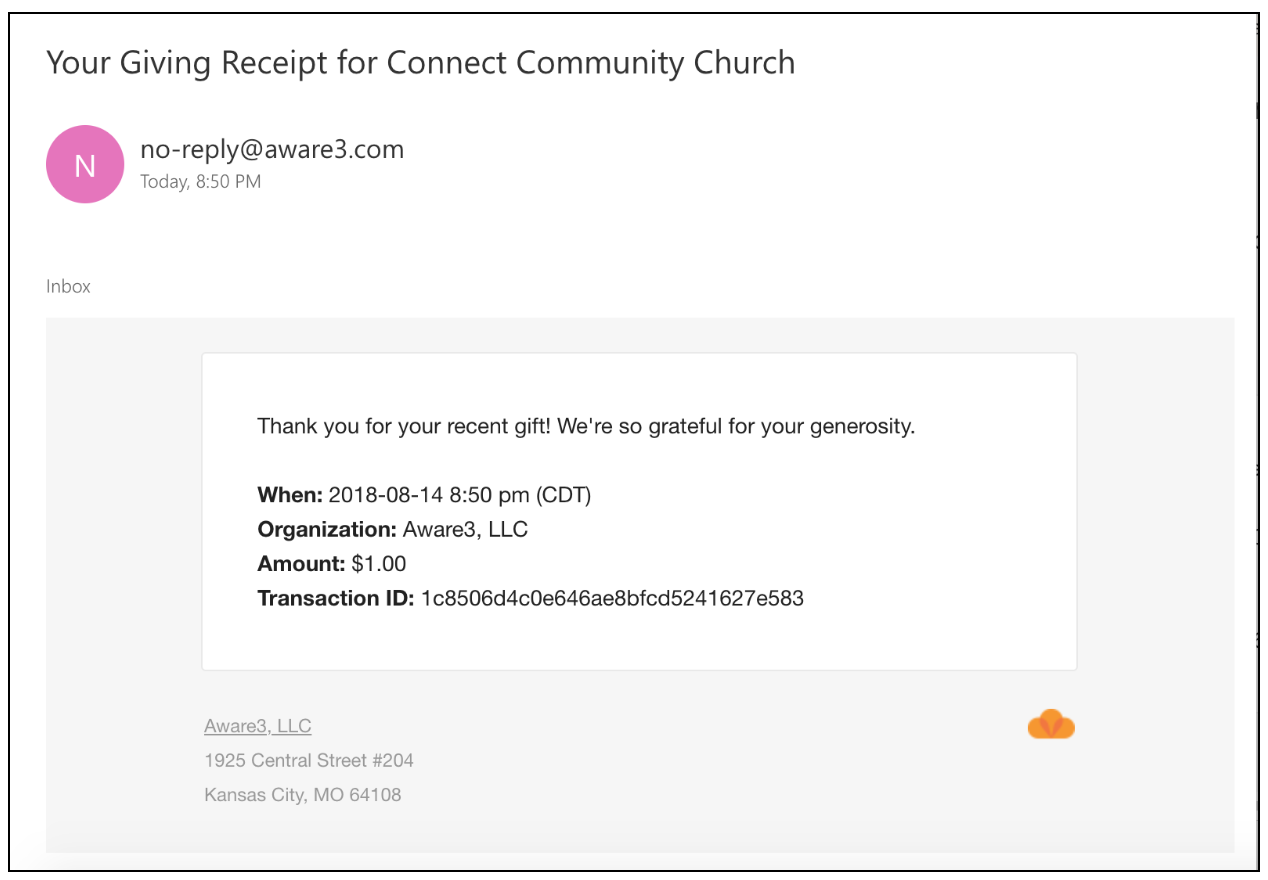Click the bold When label
Image resolution: width=1268 pixels, height=880 pixels.
290,495
